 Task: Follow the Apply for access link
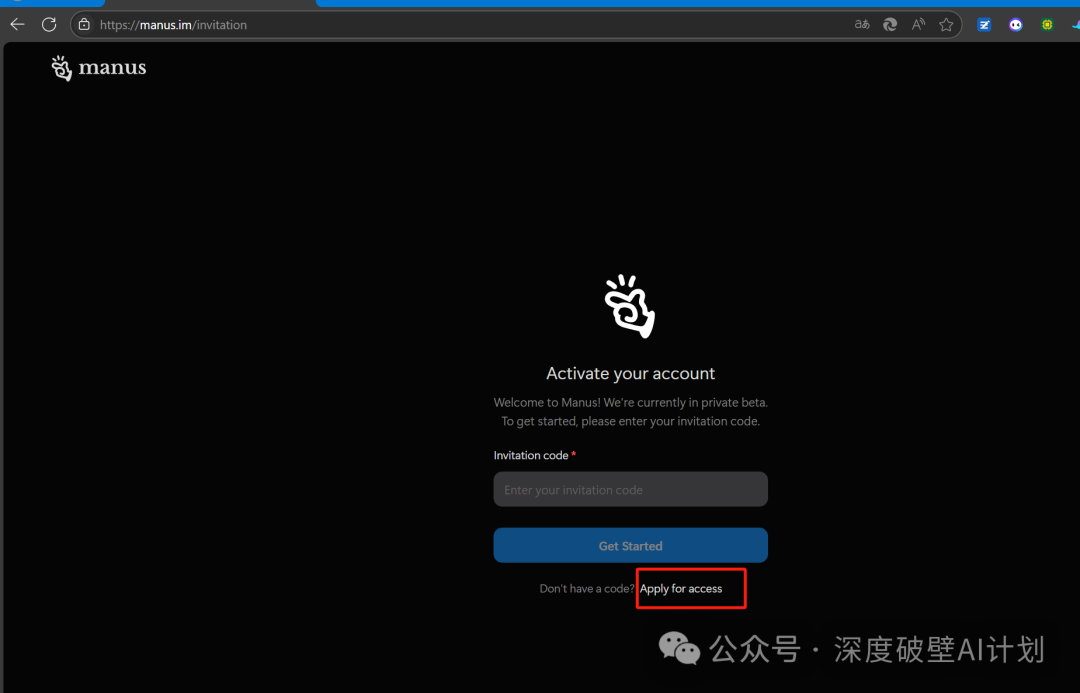click(x=681, y=588)
